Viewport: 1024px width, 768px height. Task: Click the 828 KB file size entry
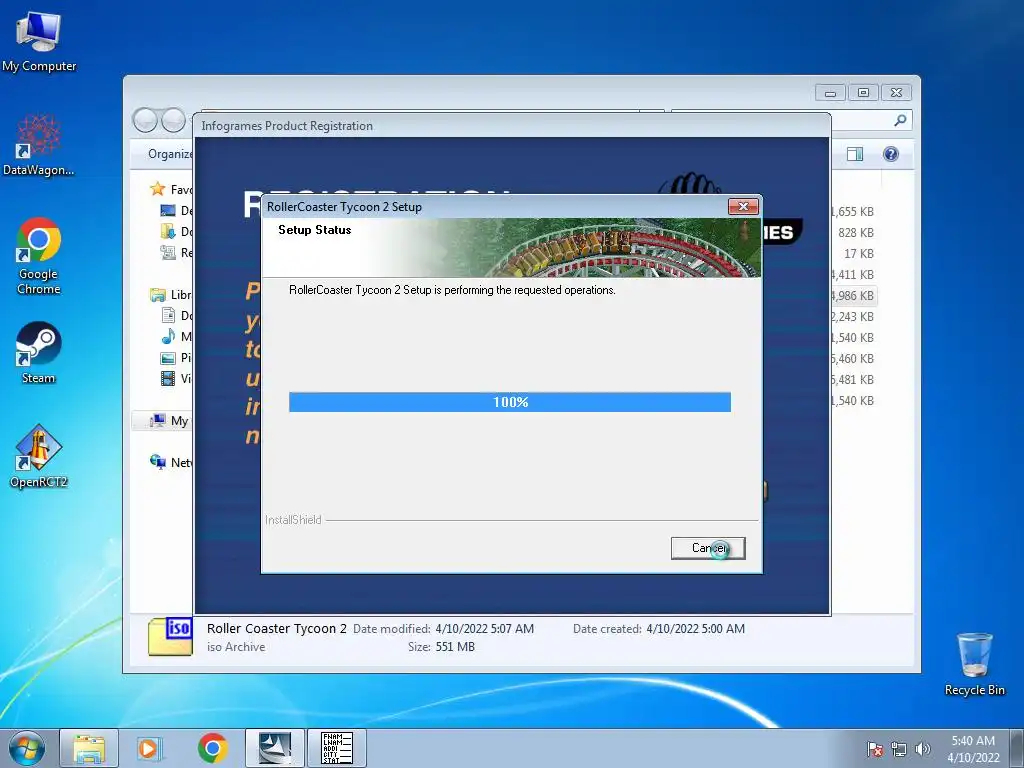(x=856, y=232)
